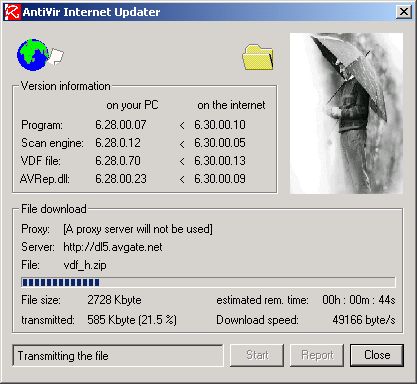Click the 'Scan engine:' label
This screenshot has height=384, width=417.
tap(52, 143)
